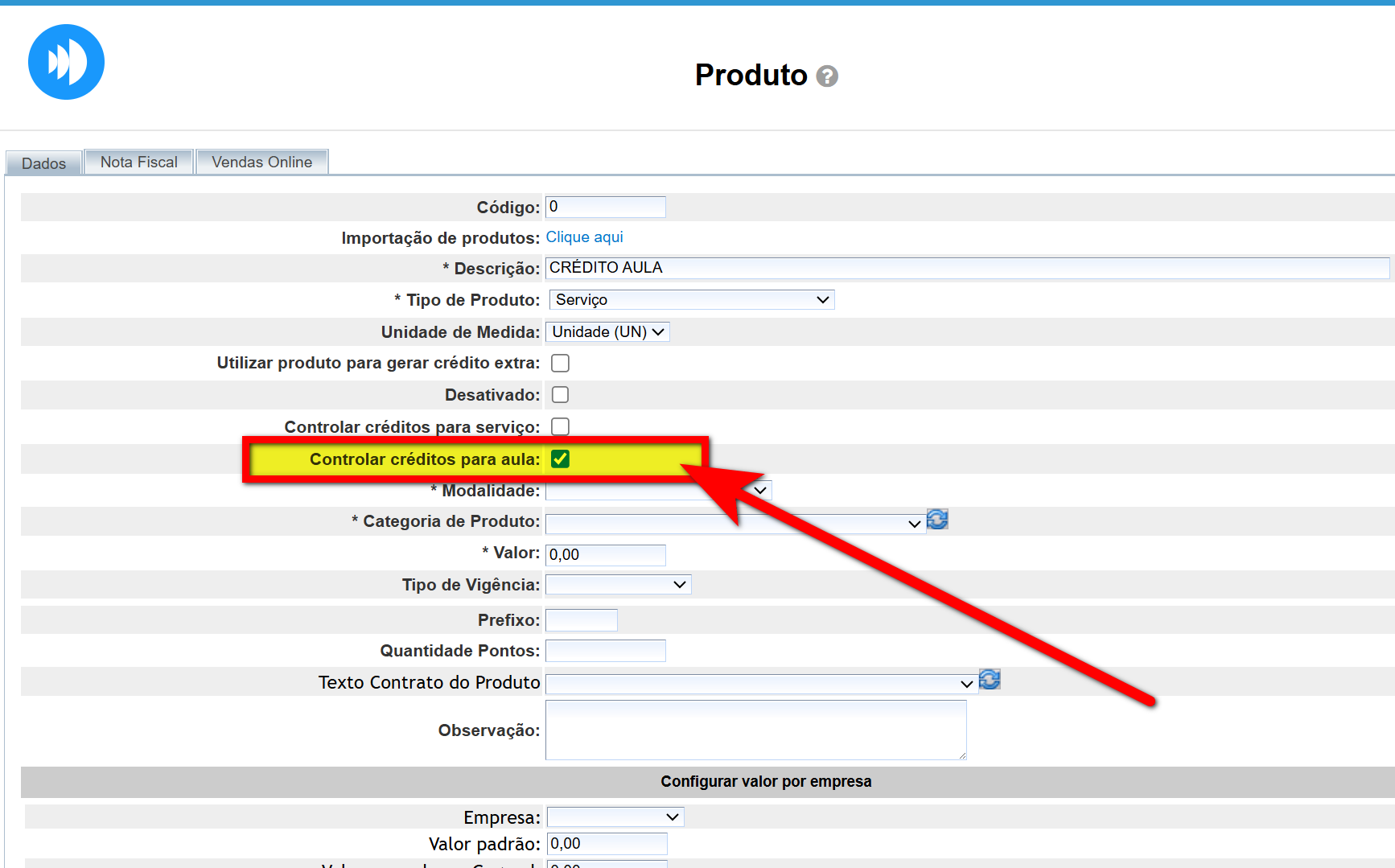Refresh the Categoria de Produto list
The width and height of the screenshot is (1395, 868).
[x=937, y=520]
